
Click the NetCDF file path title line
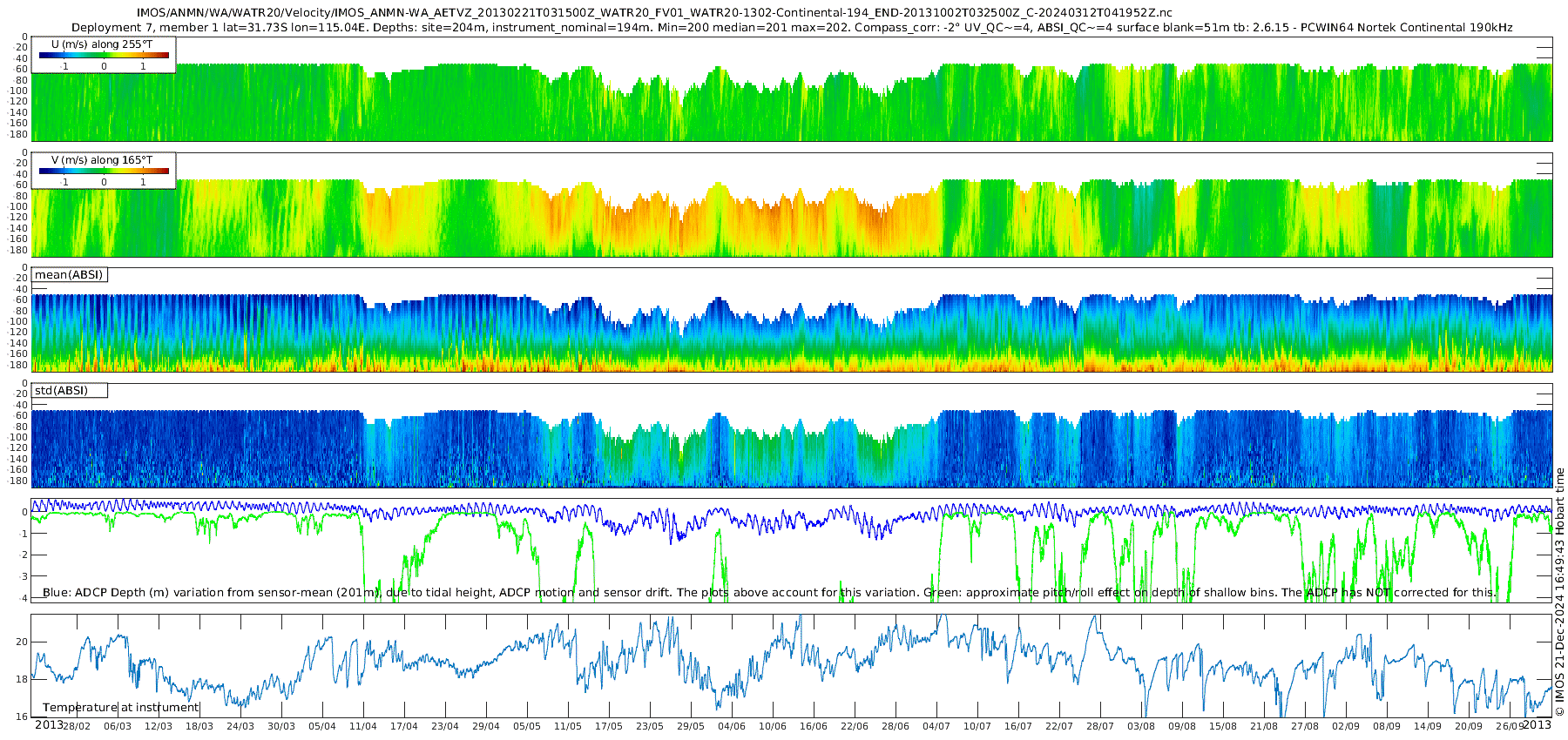(654, 13)
